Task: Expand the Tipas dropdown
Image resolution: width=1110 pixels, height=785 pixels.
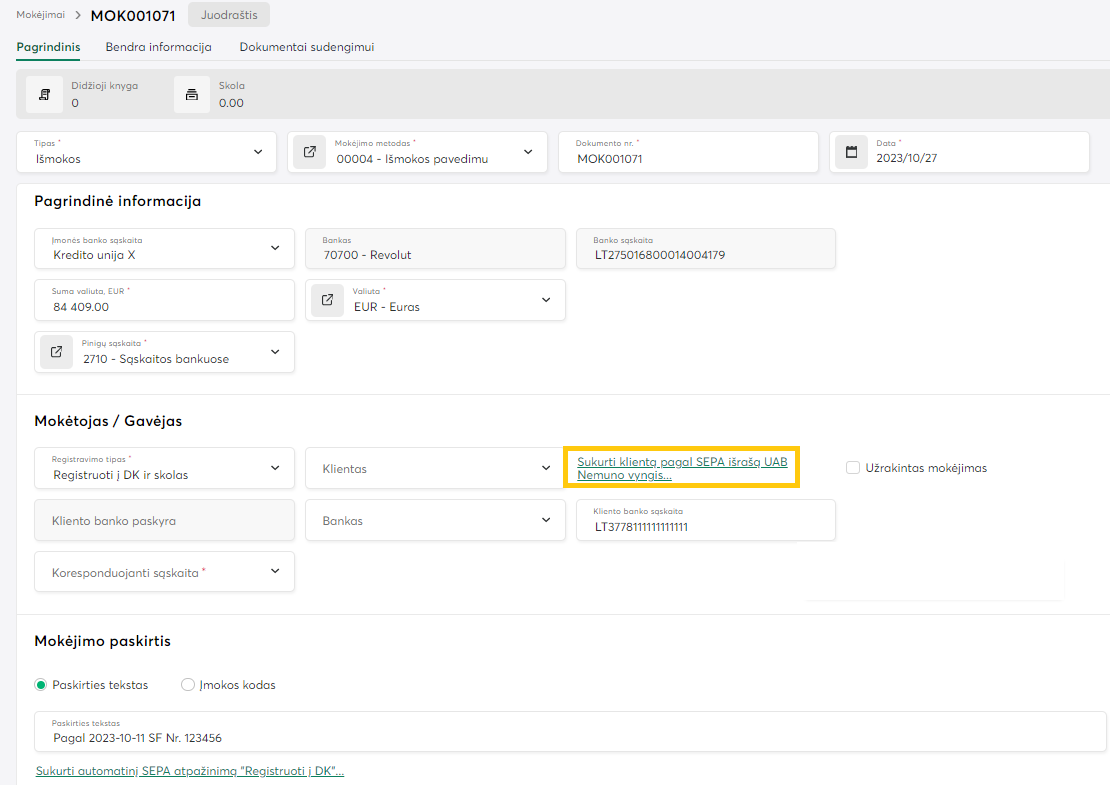Action: click(258, 152)
